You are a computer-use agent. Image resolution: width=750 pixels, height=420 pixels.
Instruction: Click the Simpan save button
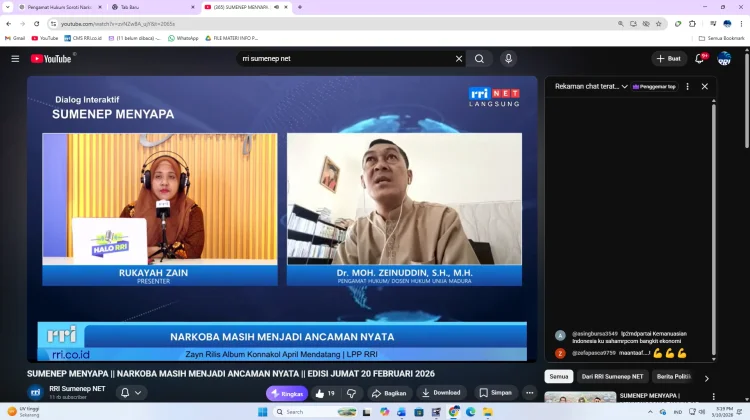[496, 393]
